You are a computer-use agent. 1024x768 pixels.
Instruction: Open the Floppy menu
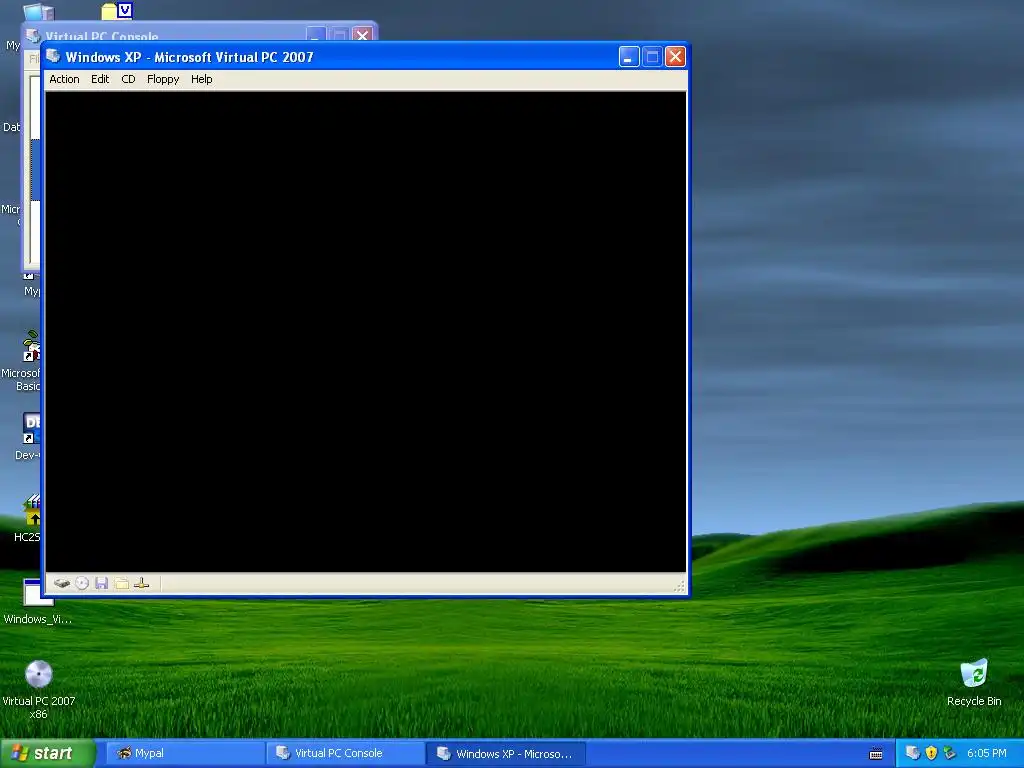pyautogui.click(x=163, y=79)
